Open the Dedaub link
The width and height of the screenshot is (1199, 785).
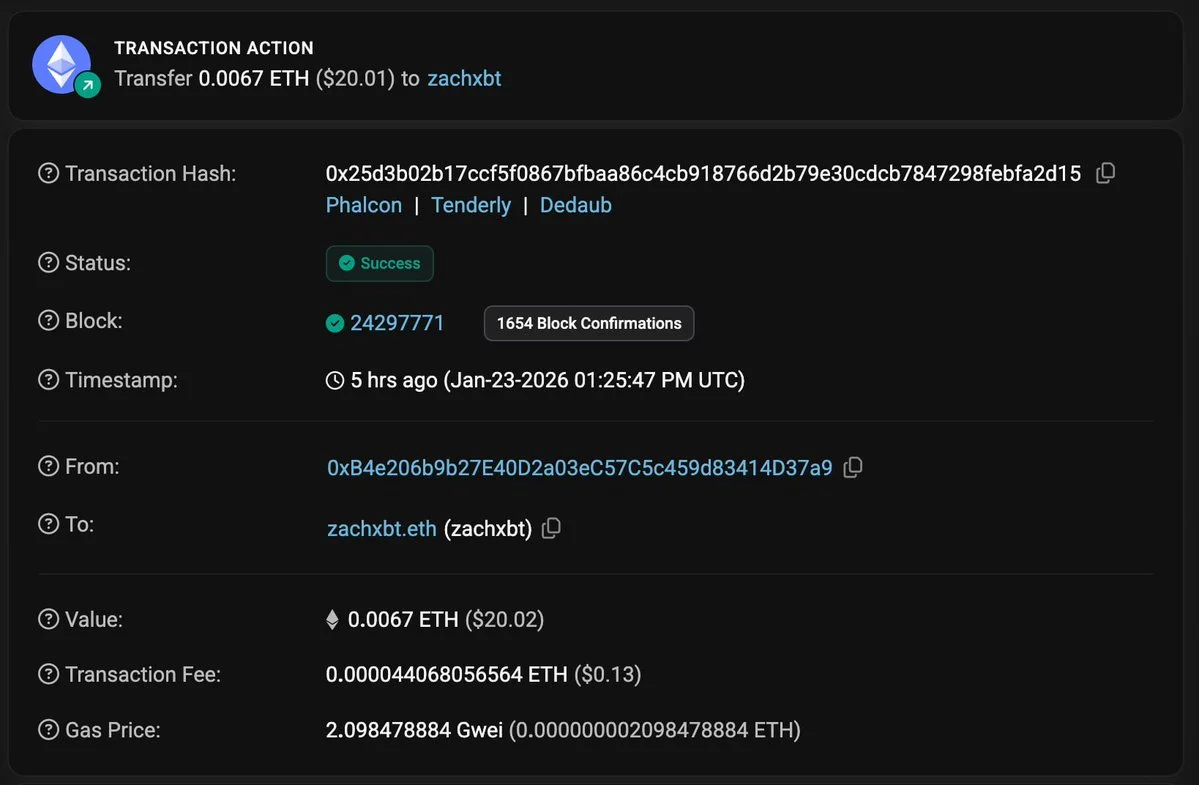[x=576, y=205]
